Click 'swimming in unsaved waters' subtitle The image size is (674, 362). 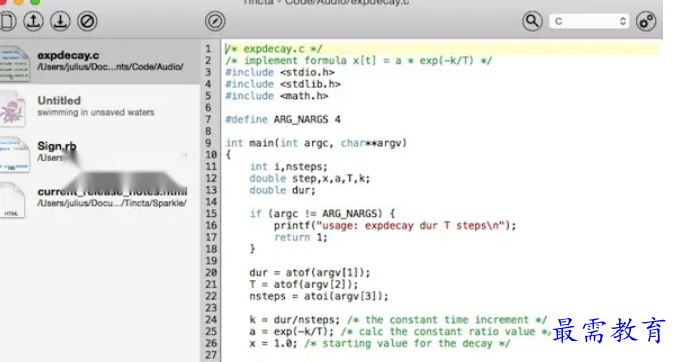[x=96, y=112]
